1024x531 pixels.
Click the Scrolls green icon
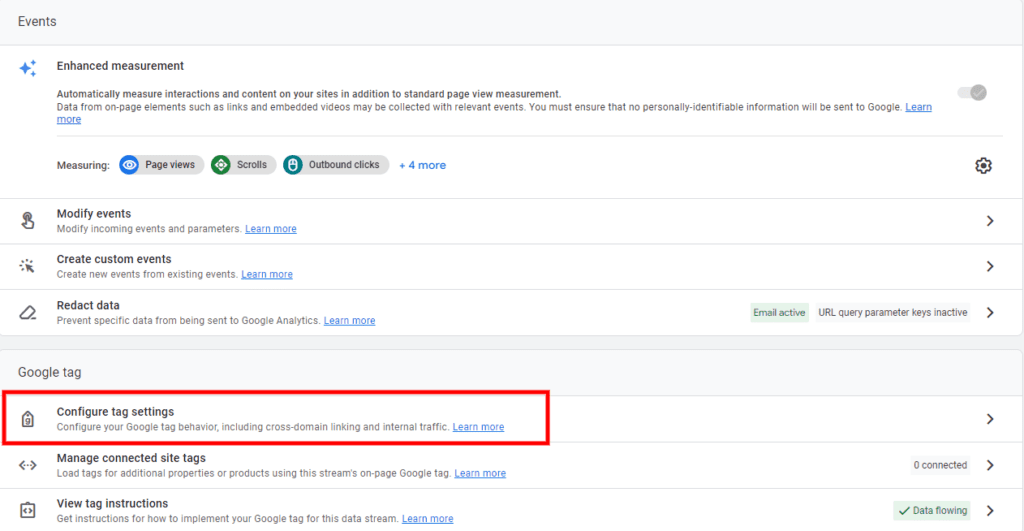tap(221, 165)
